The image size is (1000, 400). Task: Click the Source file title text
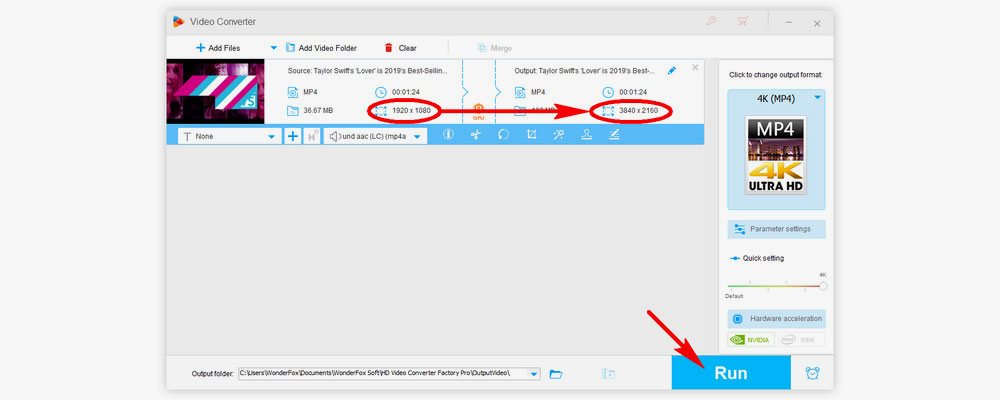pos(367,70)
